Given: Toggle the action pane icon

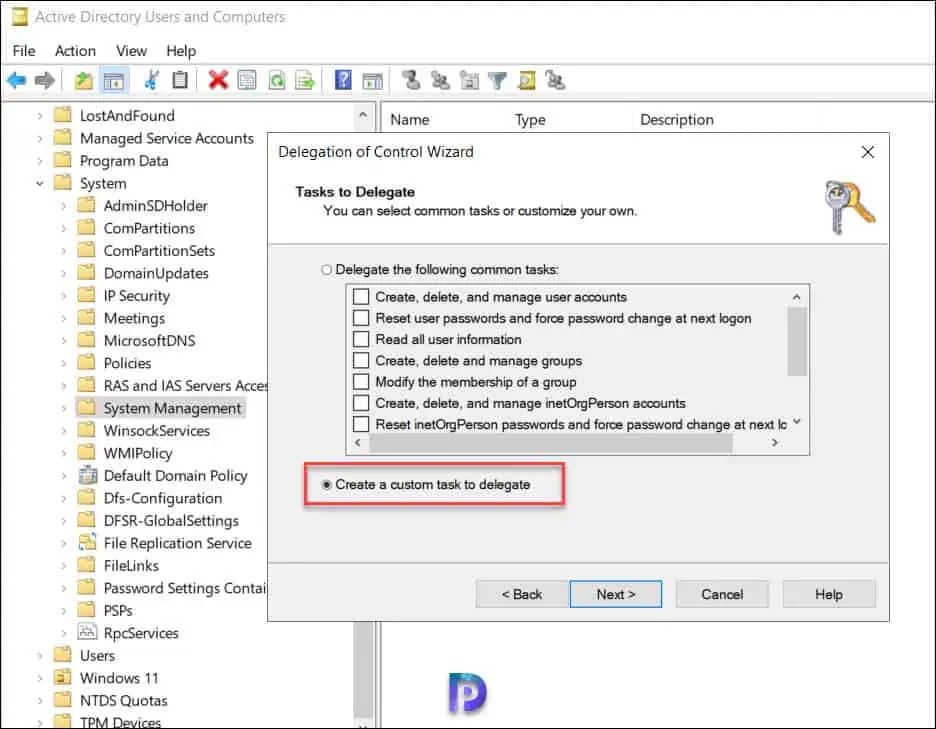Looking at the screenshot, I should 372,81.
